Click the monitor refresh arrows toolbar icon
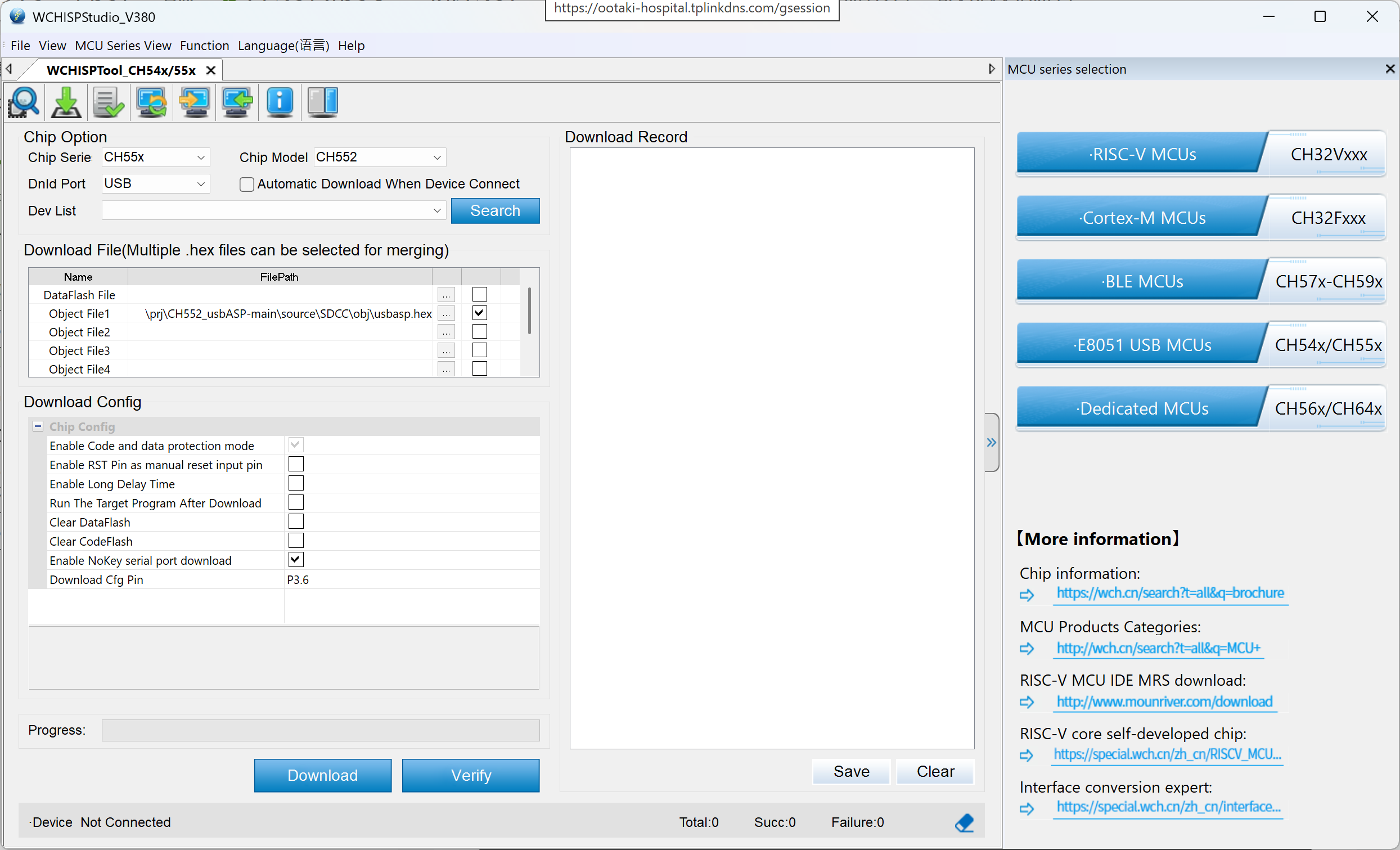Image resolution: width=1400 pixels, height=850 pixels. (152, 102)
